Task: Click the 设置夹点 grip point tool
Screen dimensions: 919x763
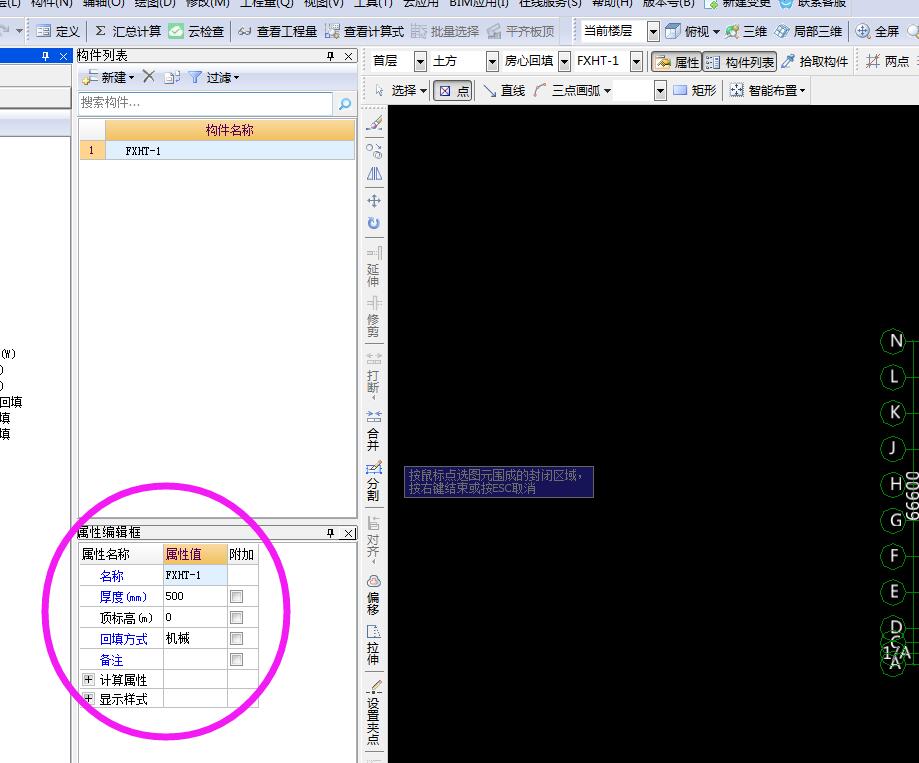Action: tap(373, 712)
